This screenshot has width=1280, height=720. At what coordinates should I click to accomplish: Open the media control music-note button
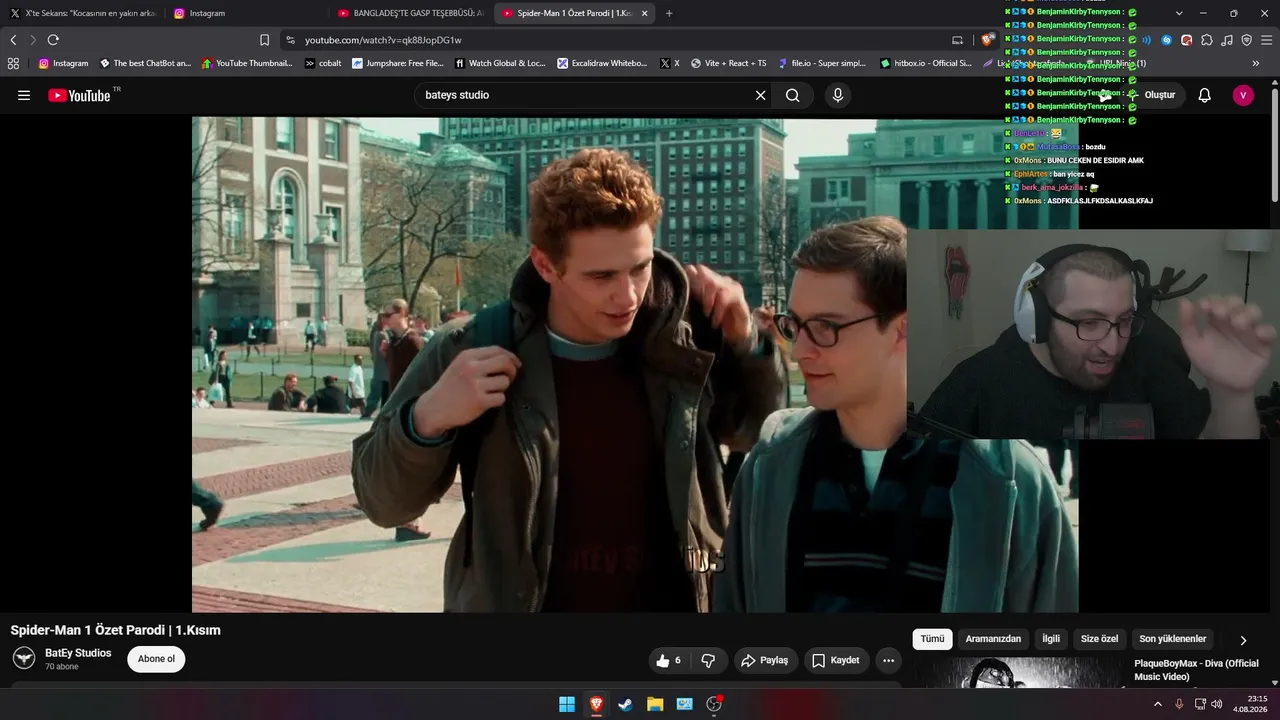coord(1227,40)
